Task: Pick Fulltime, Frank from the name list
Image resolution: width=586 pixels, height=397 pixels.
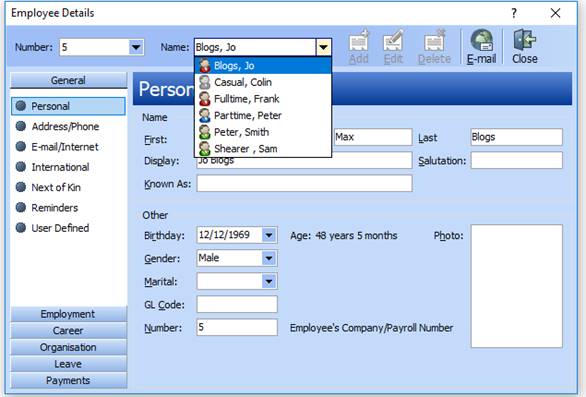Action: pos(263,99)
